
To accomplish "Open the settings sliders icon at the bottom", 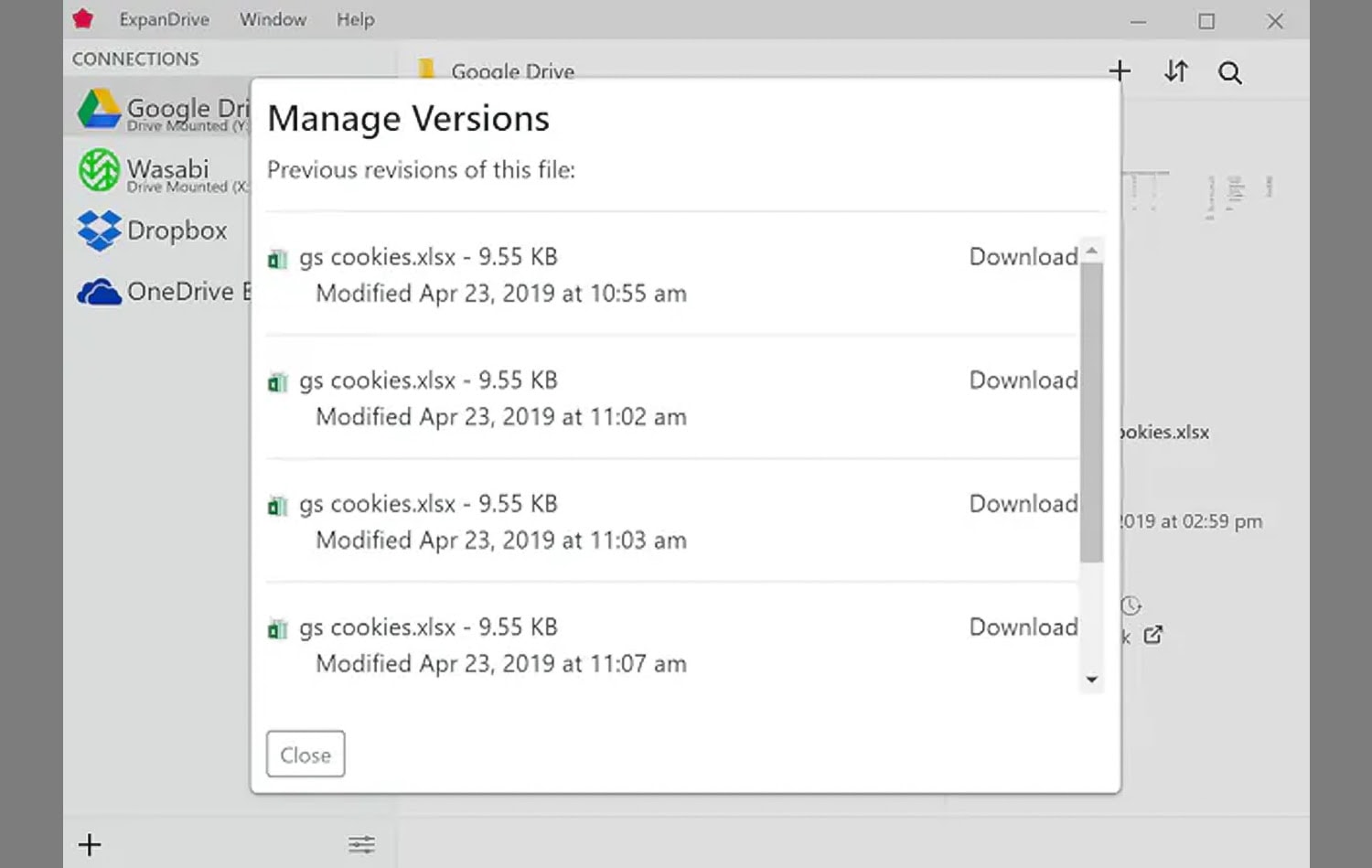I will [x=361, y=844].
